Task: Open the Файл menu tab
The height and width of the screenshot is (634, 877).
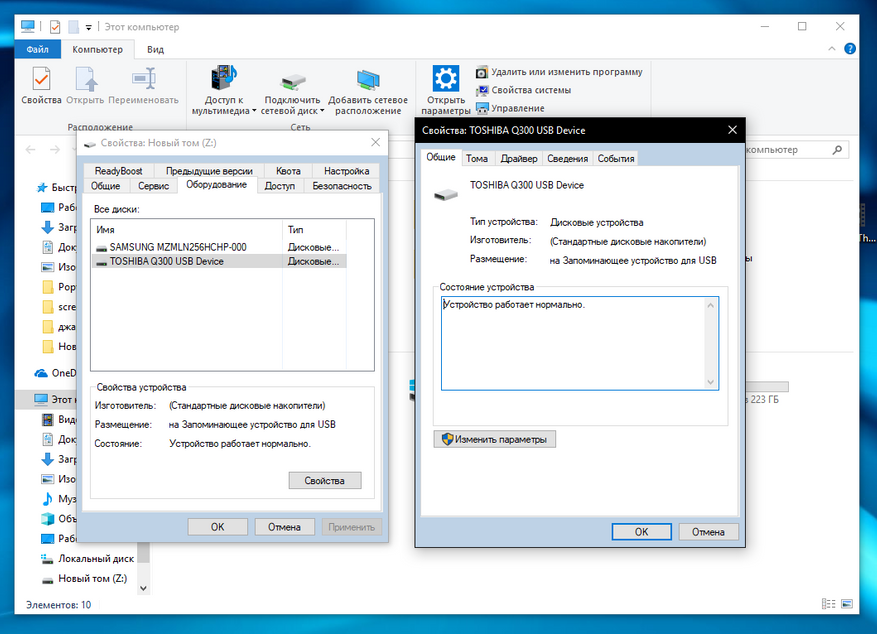Action: (x=37, y=49)
